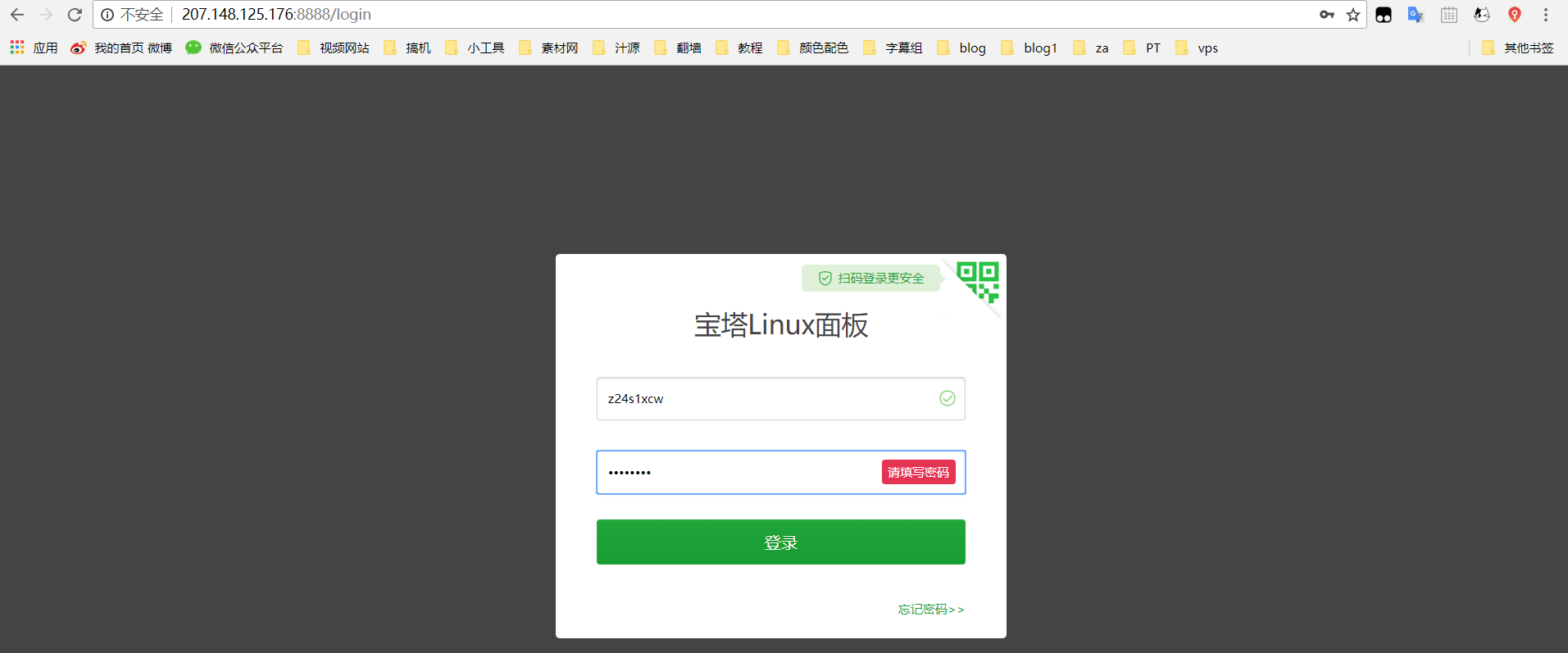Click the site info not-secure icon
The height and width of the screenshot is (653, 1568).
click(107, 15)
